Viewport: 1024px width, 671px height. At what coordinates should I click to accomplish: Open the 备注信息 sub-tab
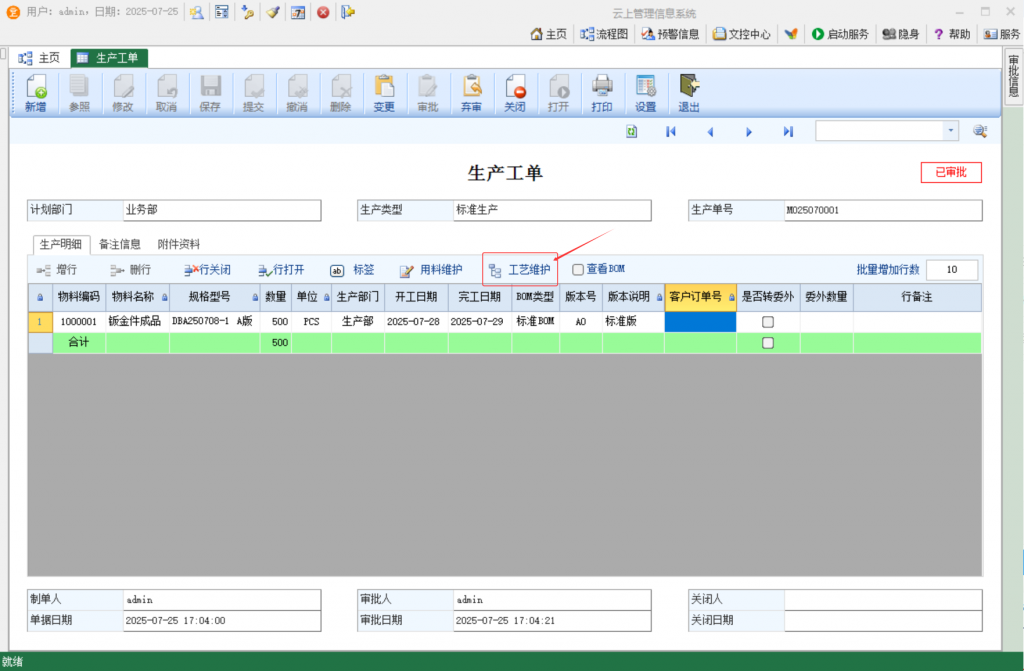tap(120, 244)
